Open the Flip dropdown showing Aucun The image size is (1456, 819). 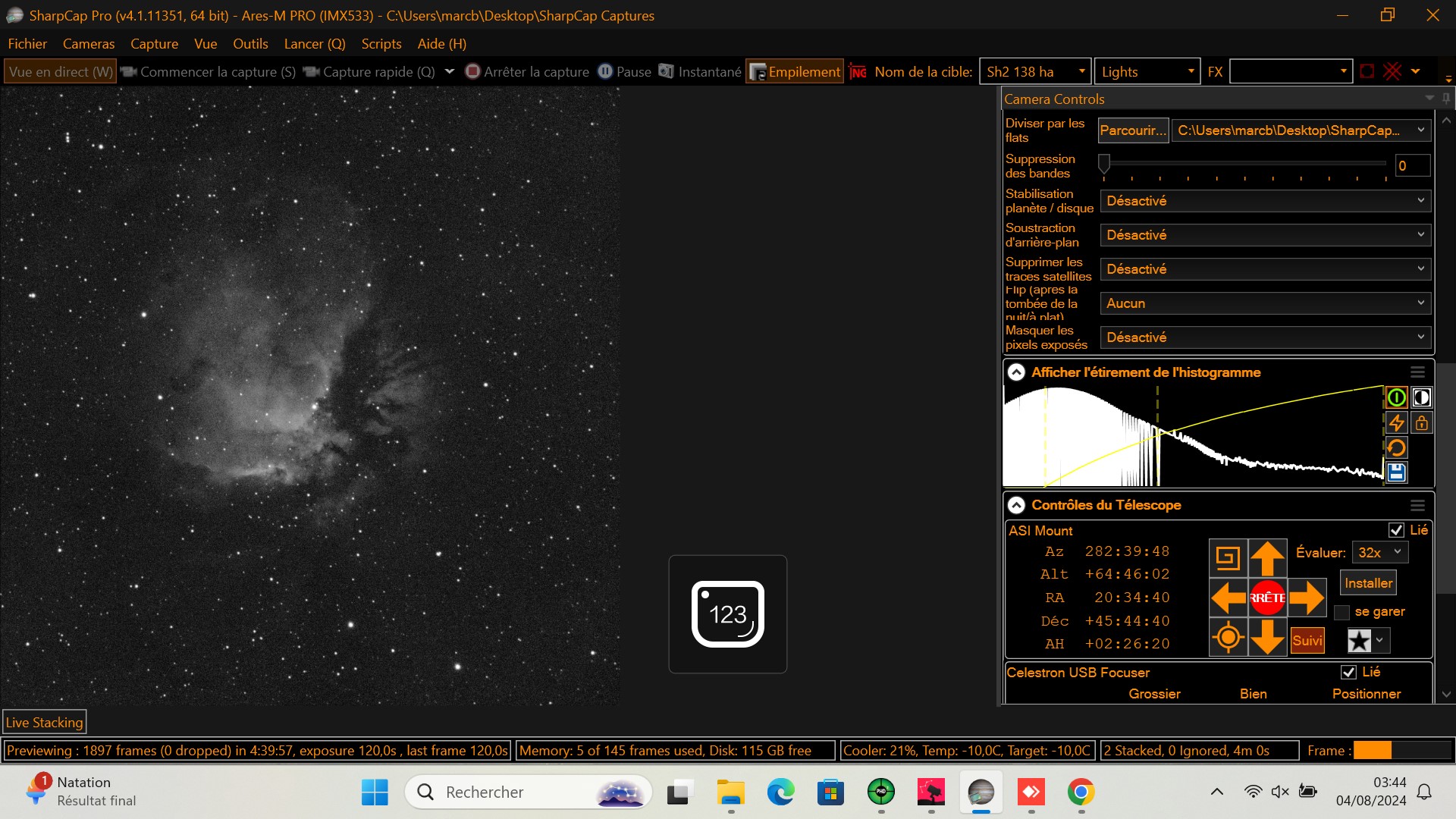pos(1266,303)
